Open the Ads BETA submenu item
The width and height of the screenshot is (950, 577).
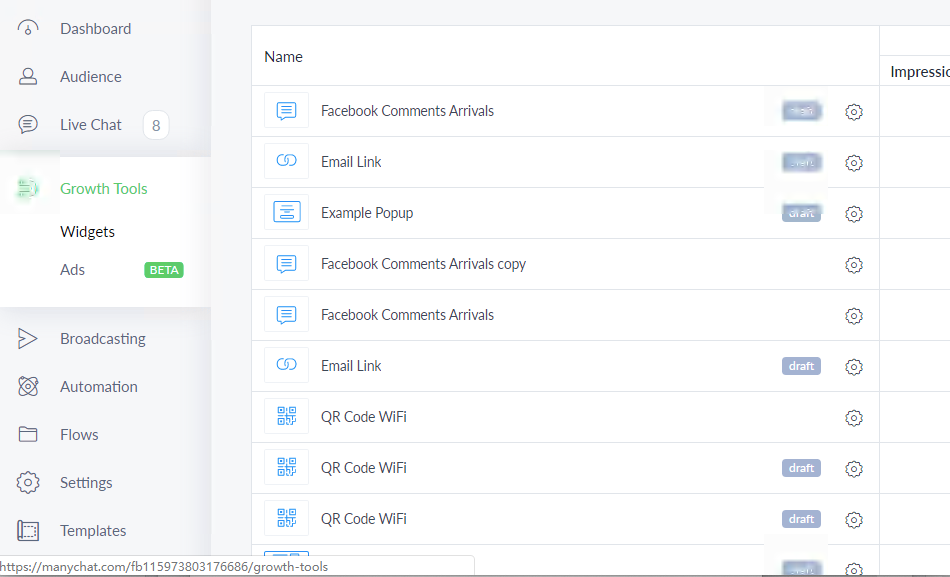click(x=73, y=270)
